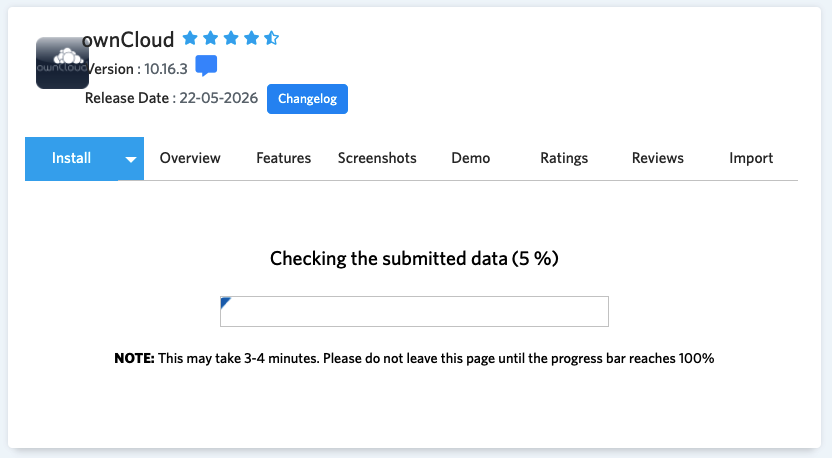Viewport: 832px width, 458px height.
Task: Select the Install tab
Action: [71, 158]
